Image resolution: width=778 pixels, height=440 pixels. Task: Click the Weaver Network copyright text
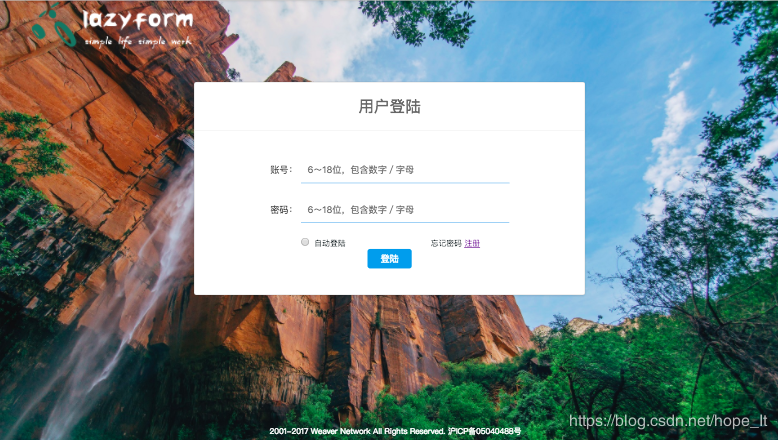coord(357,431)
